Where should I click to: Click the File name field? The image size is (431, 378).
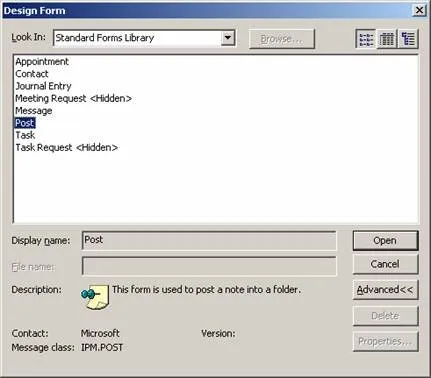click(209, 266)
